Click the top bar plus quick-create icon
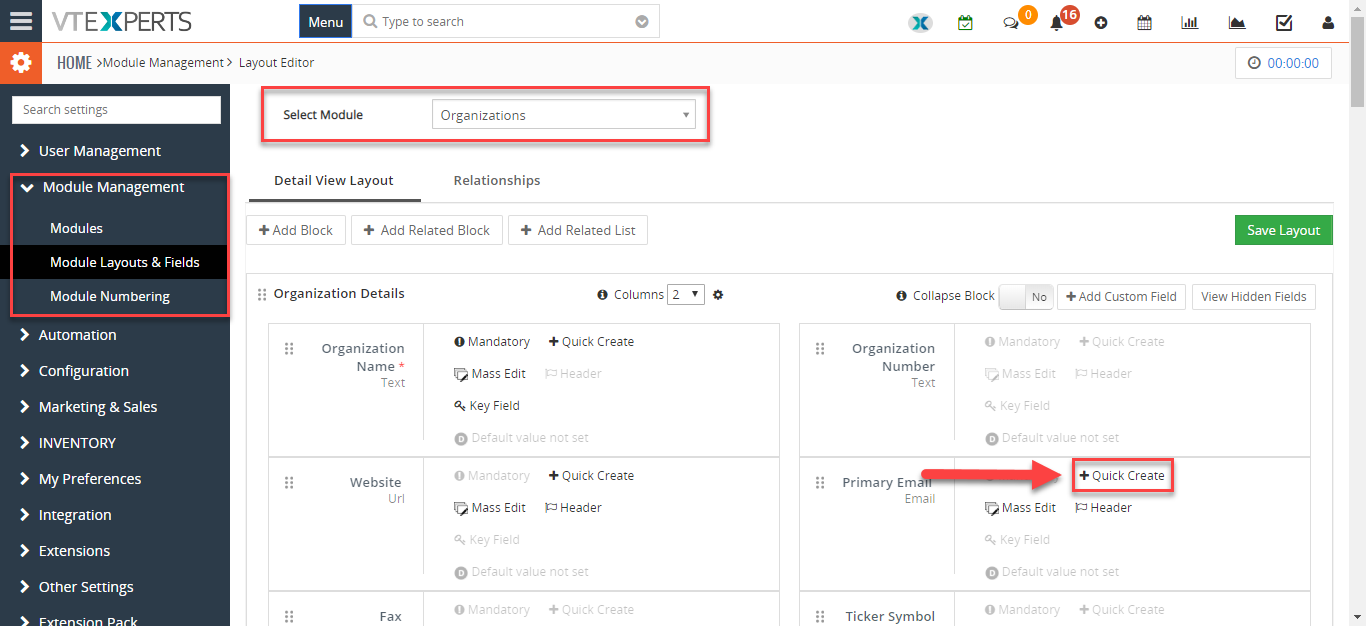This screenshot has height=626, width=1366. pyautogui.click(x=1101, y=23)
